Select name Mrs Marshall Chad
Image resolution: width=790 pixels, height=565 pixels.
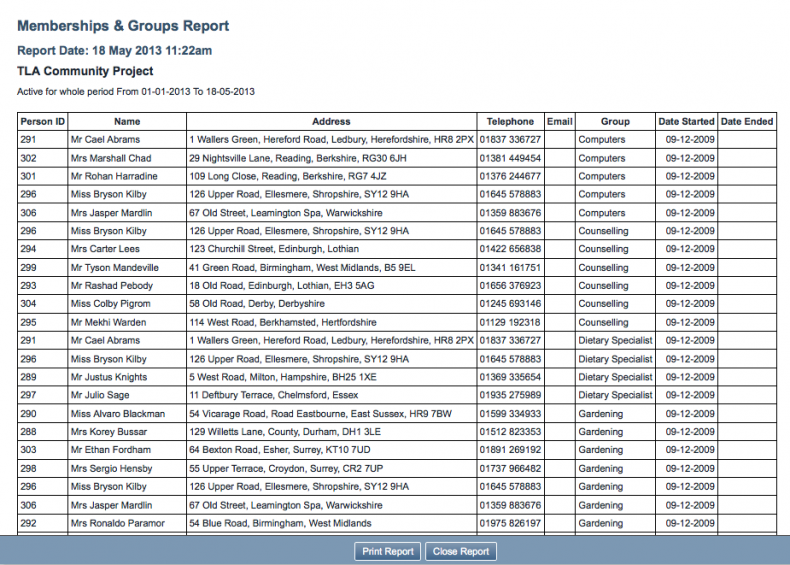(x=111, y=158)
